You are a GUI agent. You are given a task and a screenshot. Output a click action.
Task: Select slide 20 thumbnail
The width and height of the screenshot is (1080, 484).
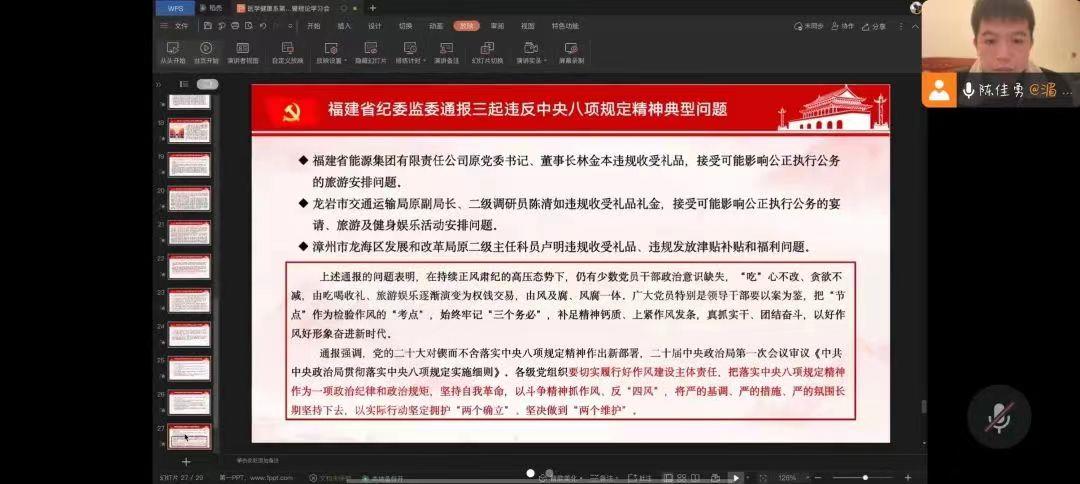(189, 198)
